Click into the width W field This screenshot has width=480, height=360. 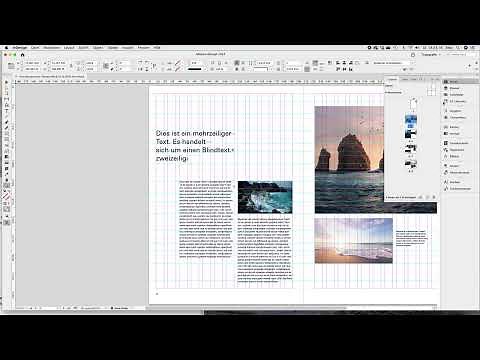click(x=58, y=63)
